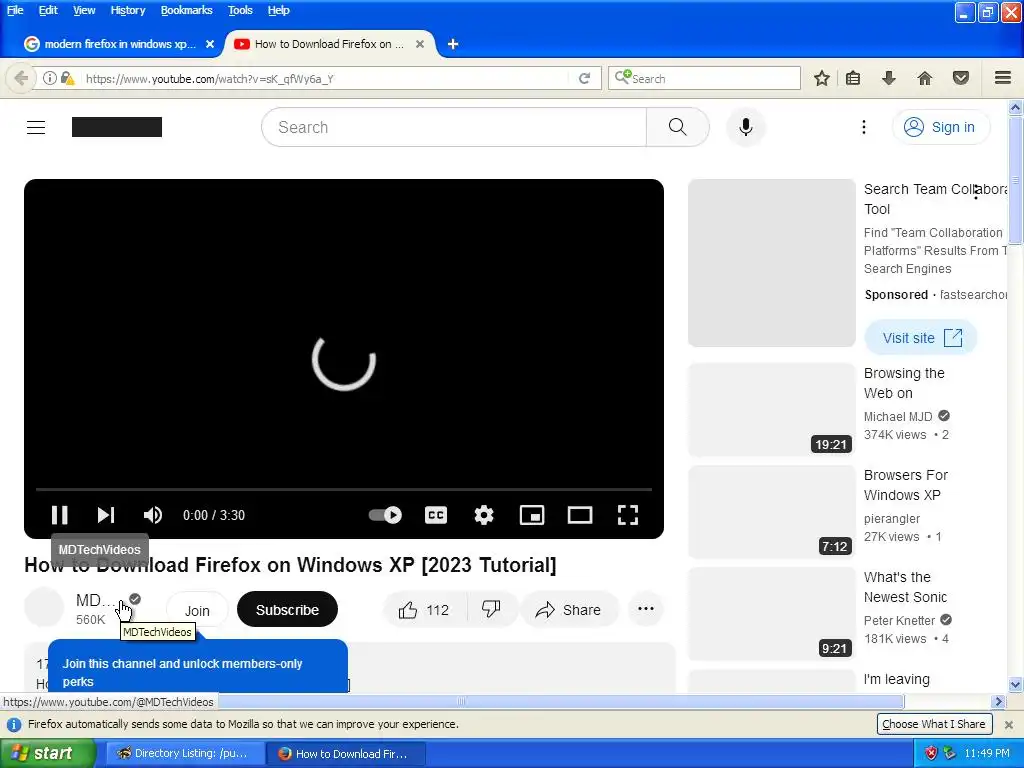The image size is (1024, 768).
Task: Save page to Pocket icon
Action: pos(961,78)
